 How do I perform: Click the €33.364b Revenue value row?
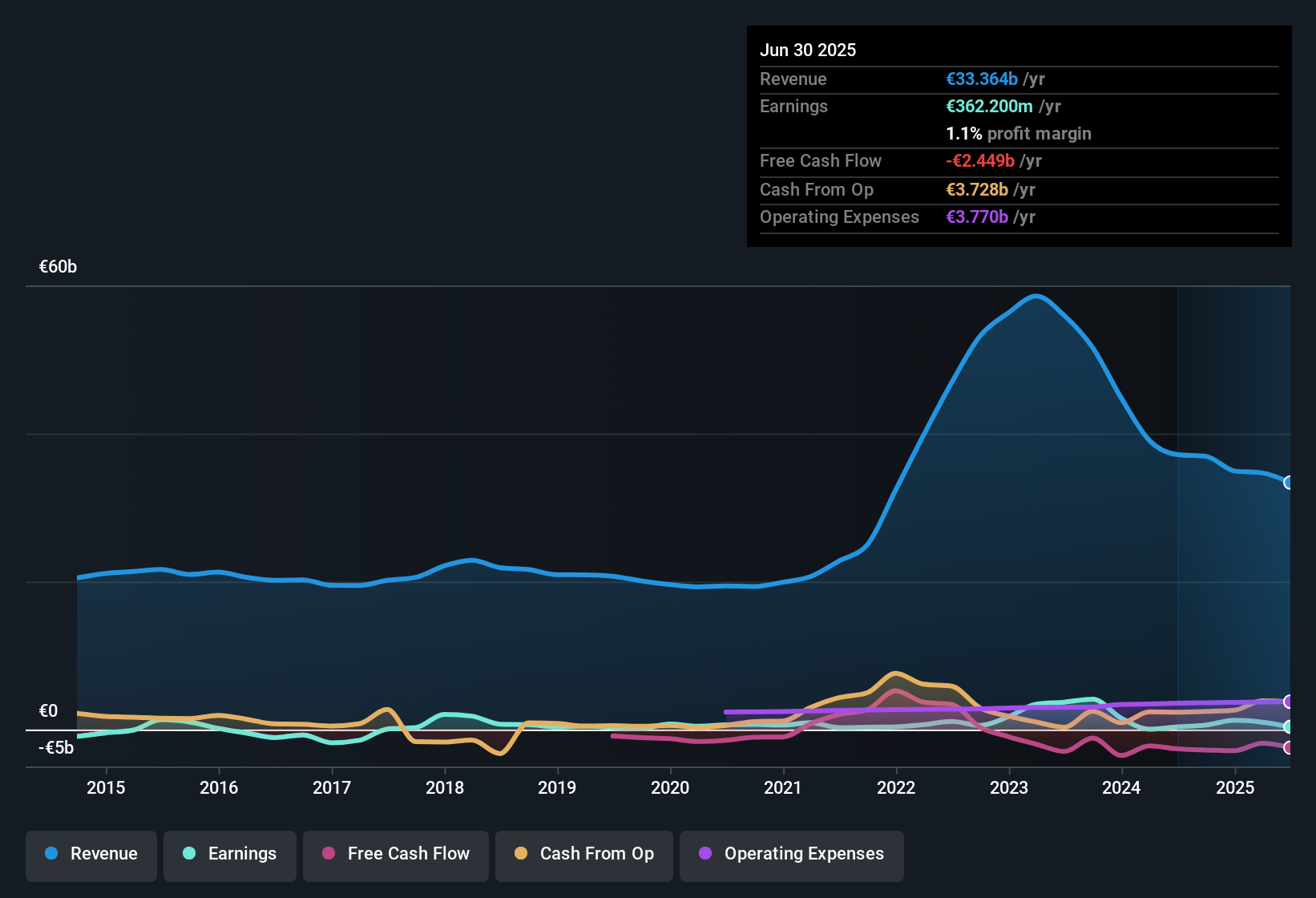click(x=981, y=79)
